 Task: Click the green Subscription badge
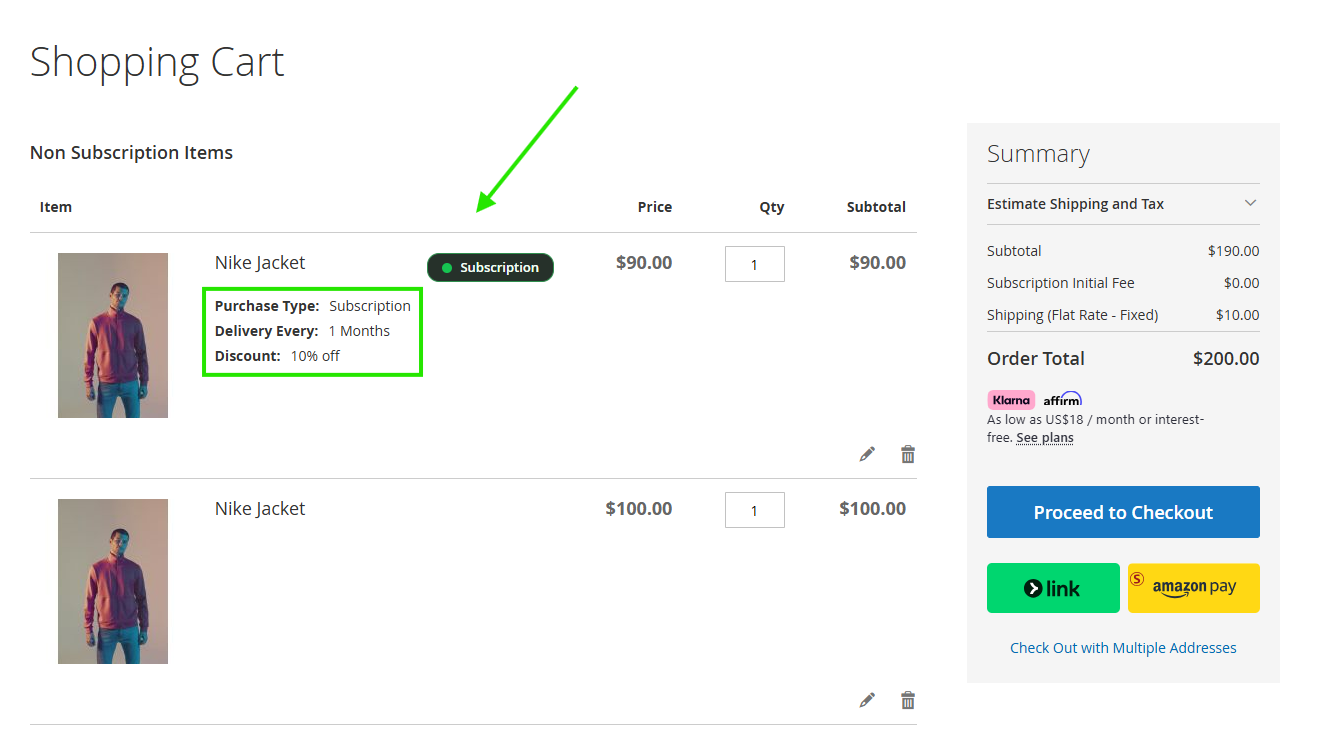(490, 267)
